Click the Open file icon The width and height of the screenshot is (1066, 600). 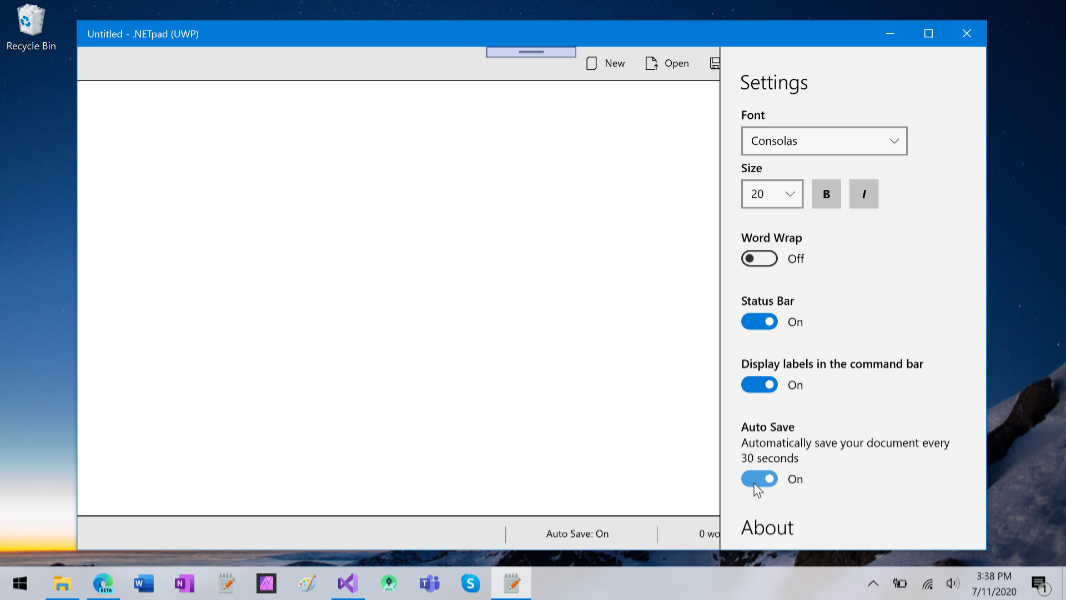(652, 63)
